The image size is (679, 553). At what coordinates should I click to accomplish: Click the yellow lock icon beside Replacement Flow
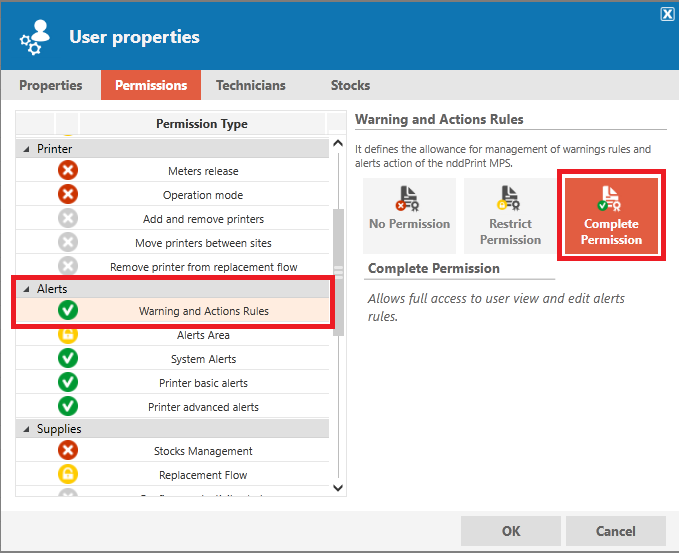68,474
